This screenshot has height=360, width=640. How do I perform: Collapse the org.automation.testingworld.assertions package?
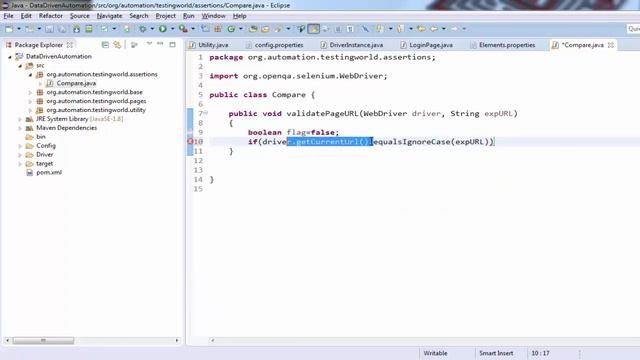pyautogui.click(x=30, y=75)
